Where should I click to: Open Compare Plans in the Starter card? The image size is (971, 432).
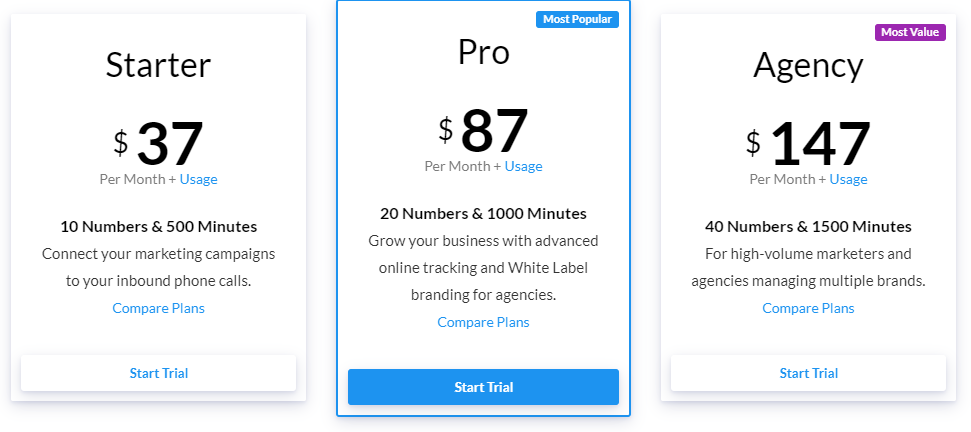click(158, 308)
